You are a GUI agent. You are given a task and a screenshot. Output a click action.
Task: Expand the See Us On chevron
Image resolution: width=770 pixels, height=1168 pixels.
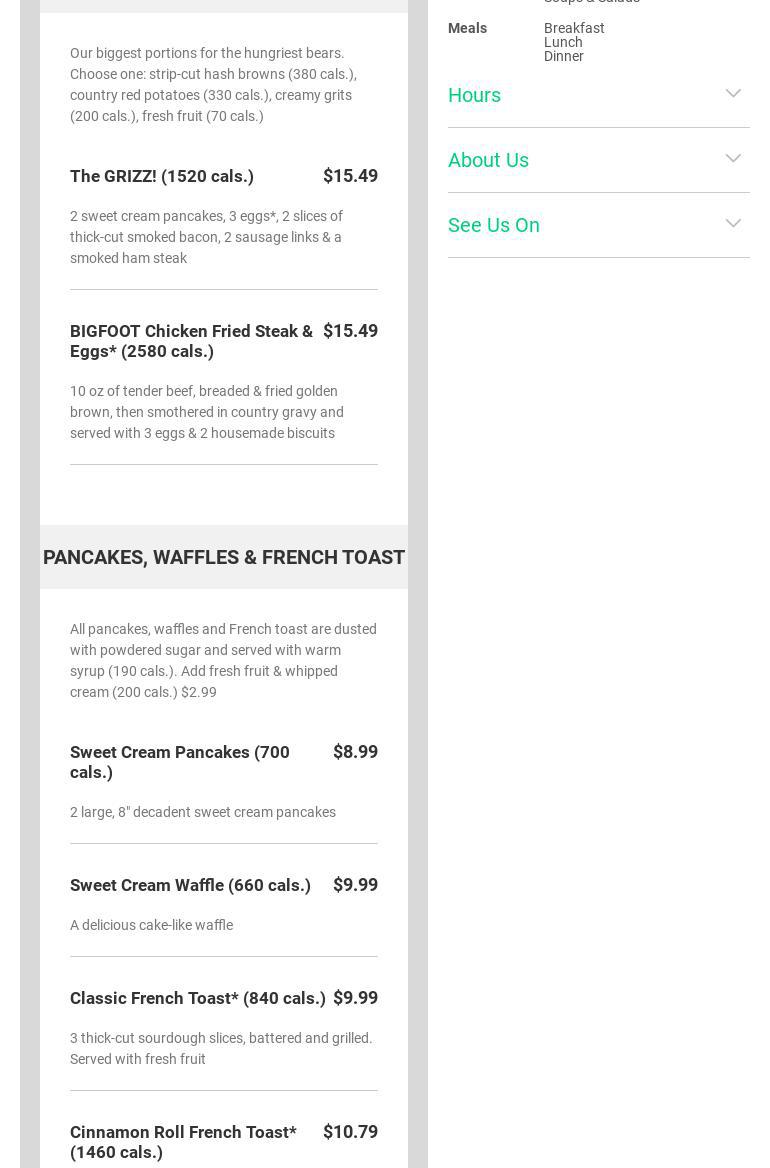(733, 224)
